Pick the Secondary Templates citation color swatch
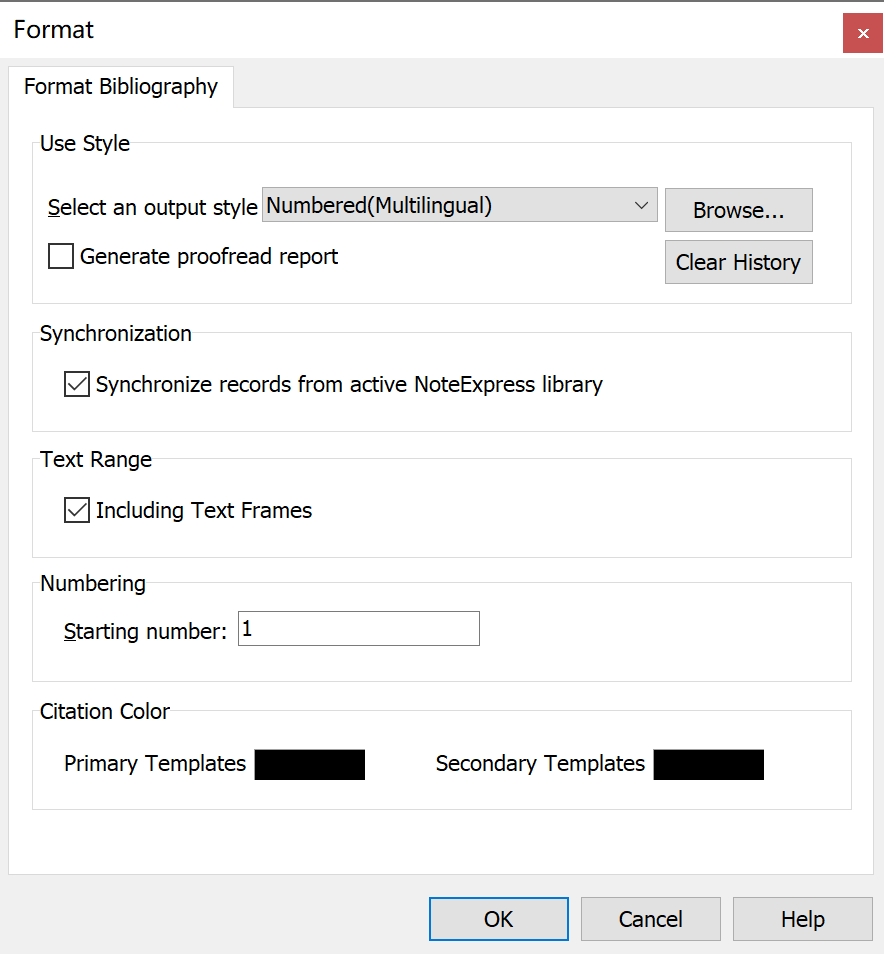Viewport: 884px width, 954px height. point(708,765)
